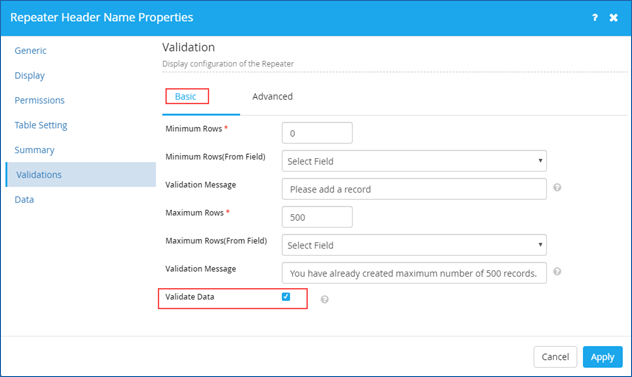Click the Please add a record message field
The image size is (632, 377).
414,189
